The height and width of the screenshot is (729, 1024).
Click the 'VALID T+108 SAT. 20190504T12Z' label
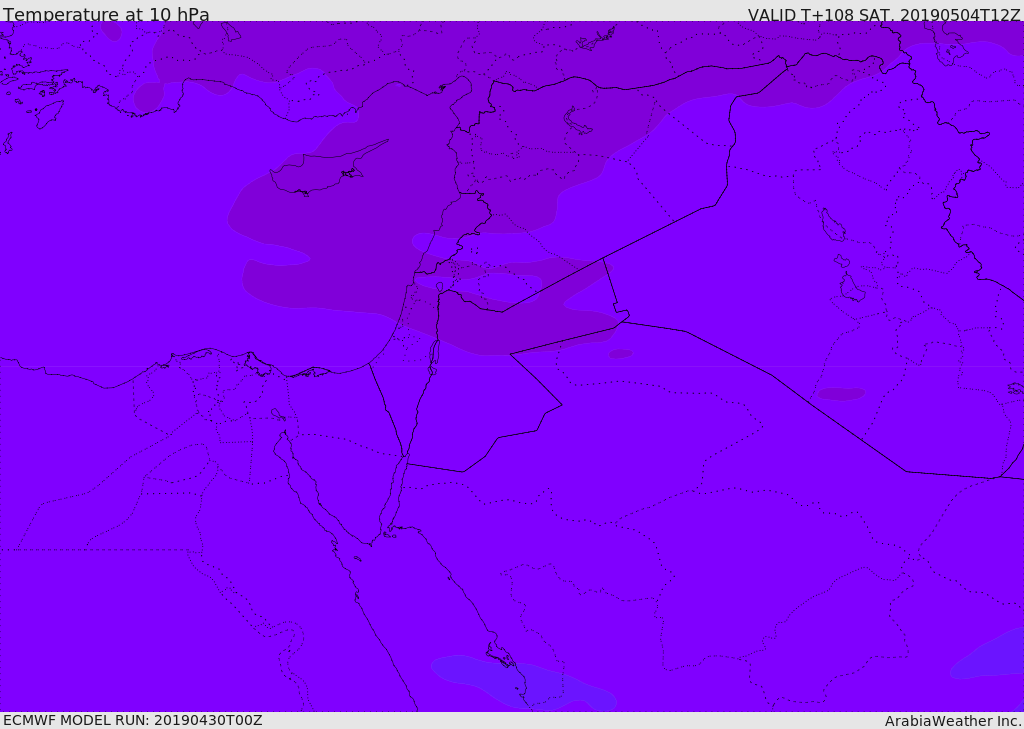884,15
